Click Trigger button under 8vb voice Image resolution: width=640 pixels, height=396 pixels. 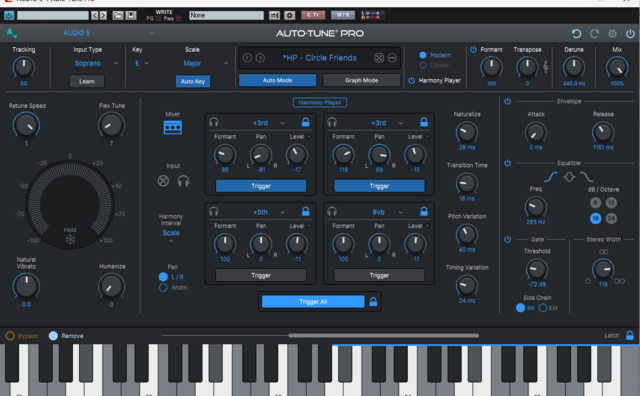click(x=379, y=275)
